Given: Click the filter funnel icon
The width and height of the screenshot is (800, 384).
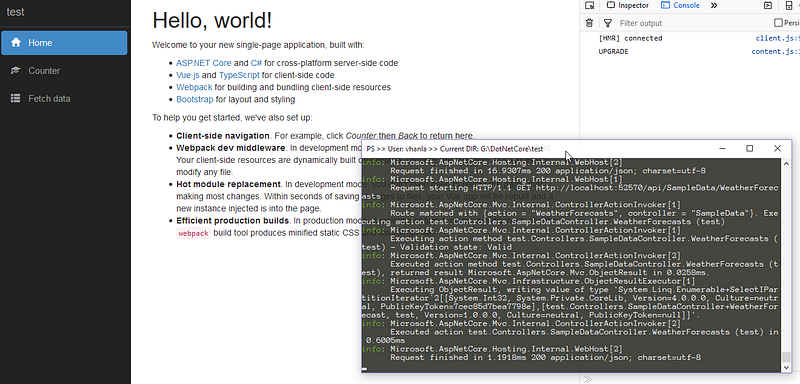Looking at the screenshot, I should [x=608, y=23].
